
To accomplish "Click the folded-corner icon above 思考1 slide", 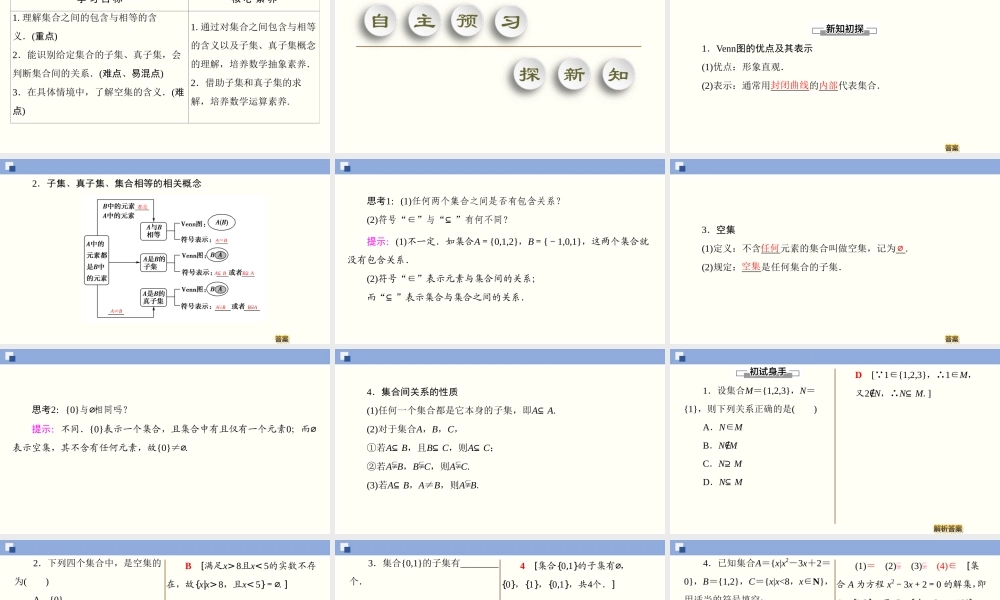I will coord(343,166).
